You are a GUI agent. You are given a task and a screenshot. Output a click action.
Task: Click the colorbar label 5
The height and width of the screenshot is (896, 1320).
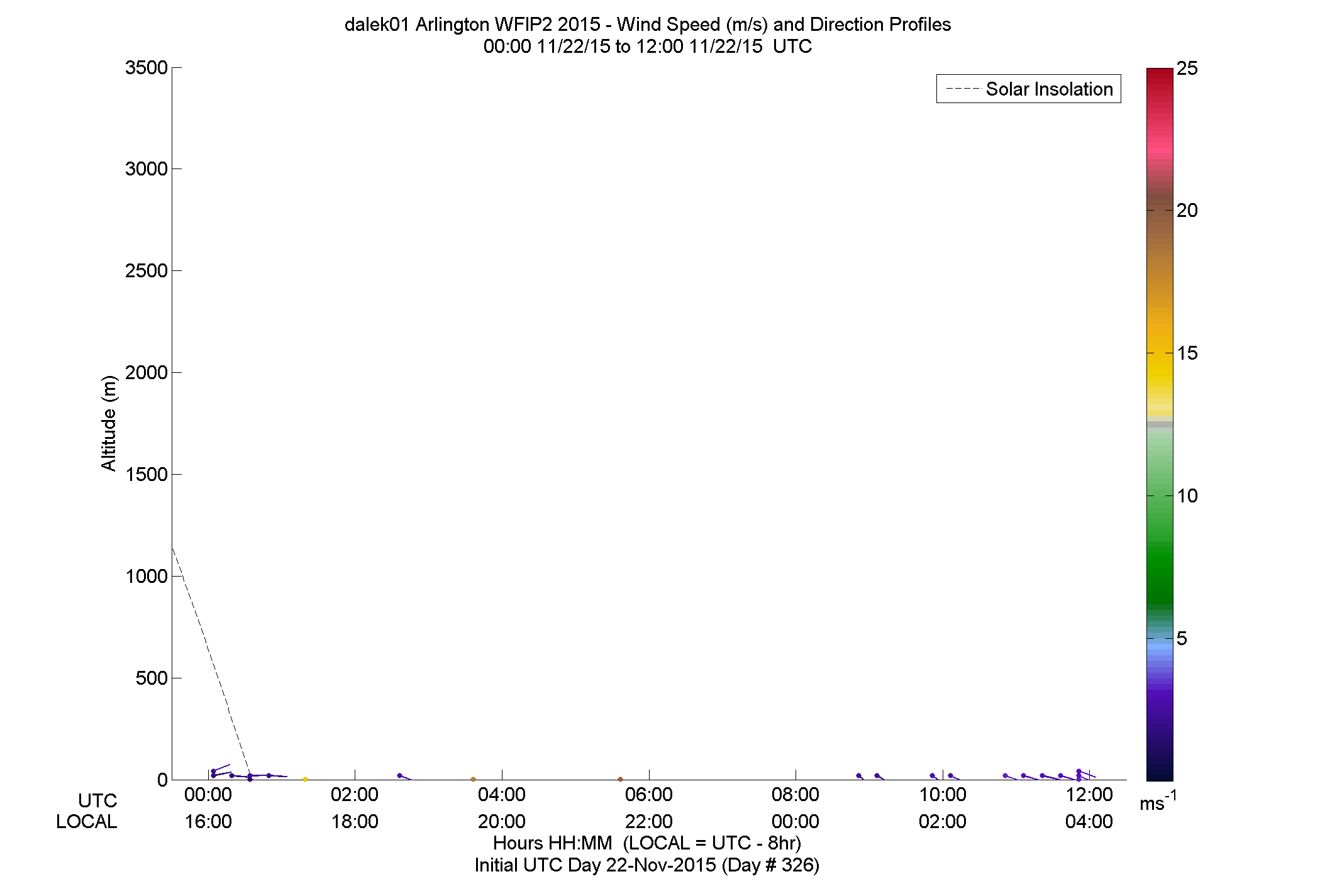click(x=1182, y=639)
